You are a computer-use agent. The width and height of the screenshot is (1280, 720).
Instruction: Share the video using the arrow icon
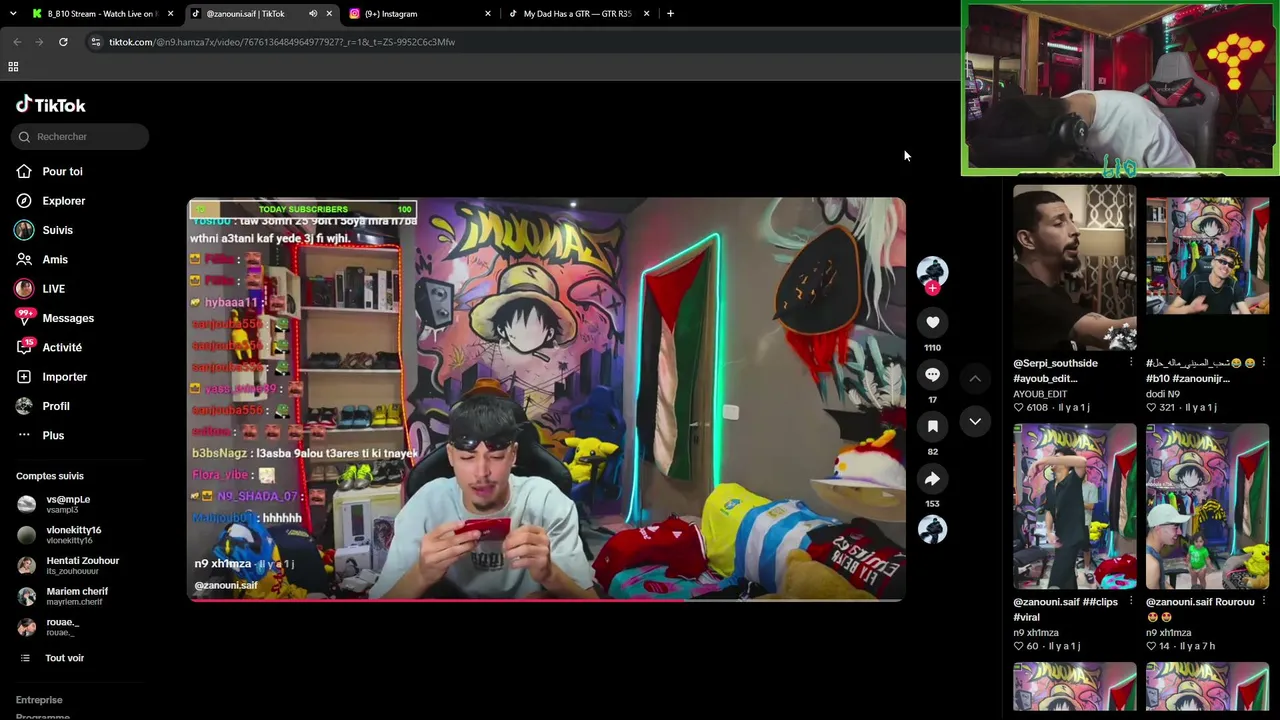tap(932, 478)
